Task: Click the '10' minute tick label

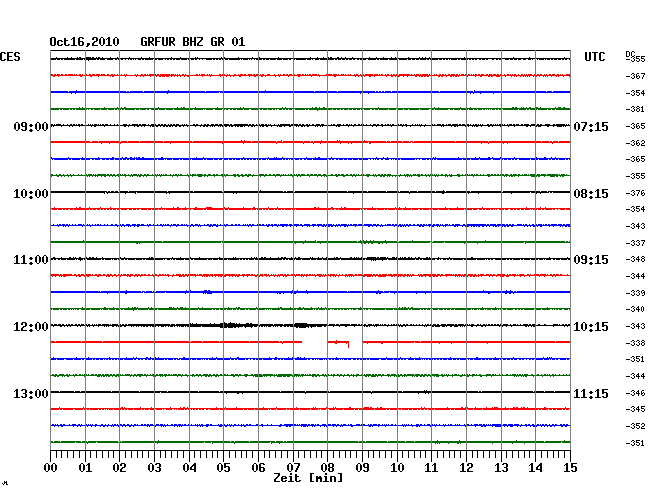Action: (x=397, y=467)
